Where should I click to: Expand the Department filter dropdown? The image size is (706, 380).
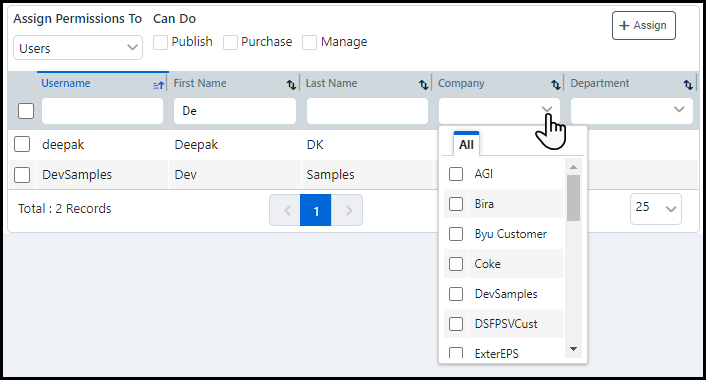(x=632, y=110)
